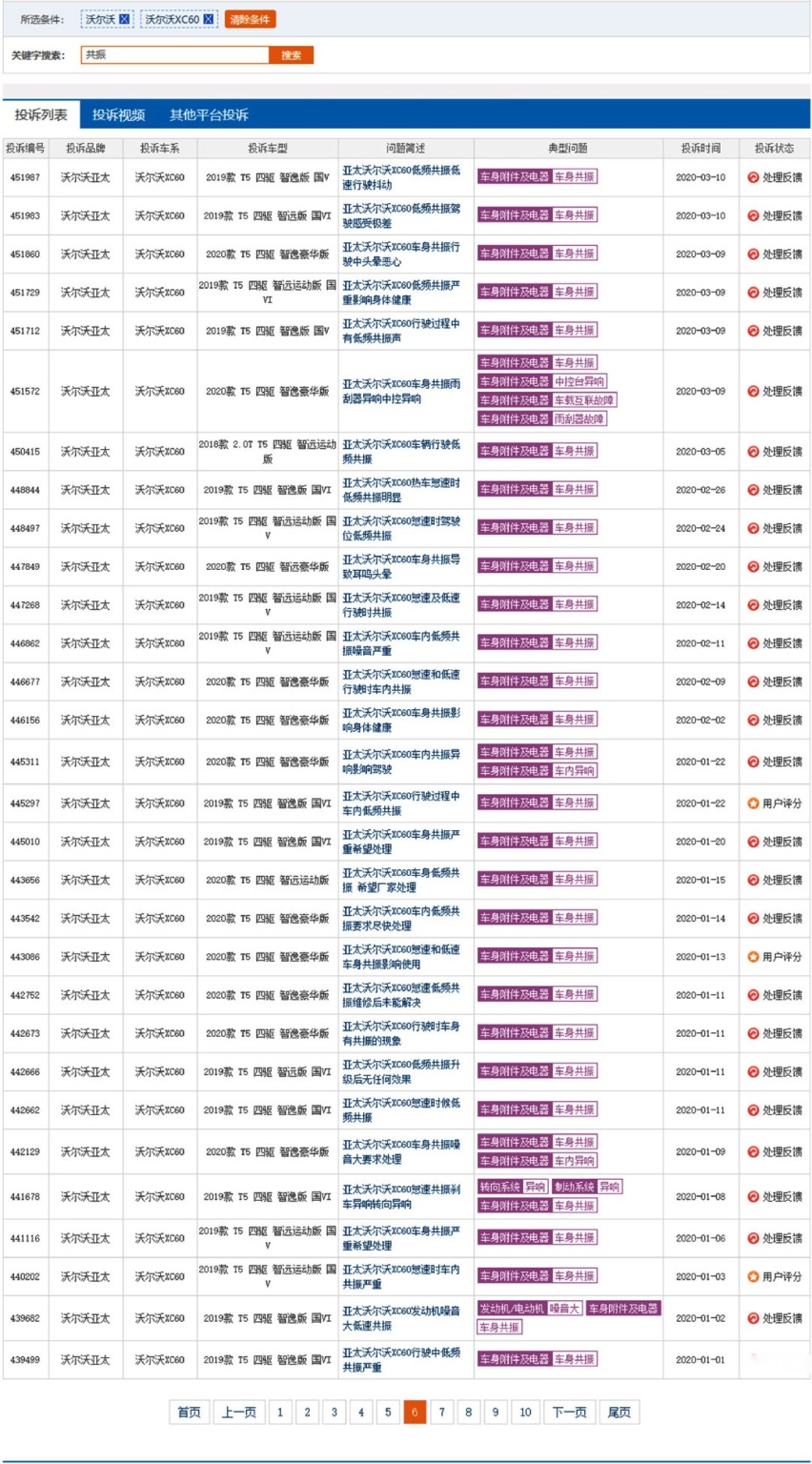Screen dimensions: 812x1464
Task: Click the 车内异响 tag in row 445311
Action: [x=575, y=771]
